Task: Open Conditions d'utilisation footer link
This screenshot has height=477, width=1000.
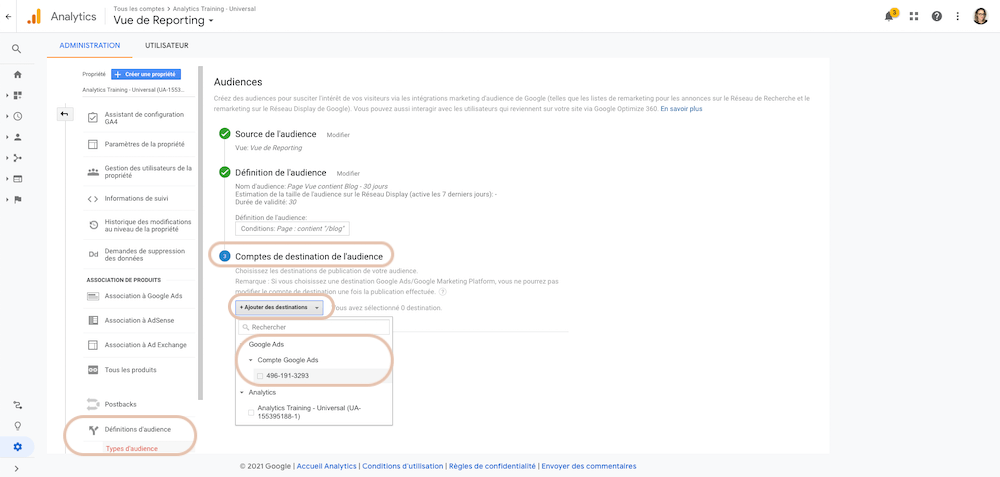Action: coord(402,466)
